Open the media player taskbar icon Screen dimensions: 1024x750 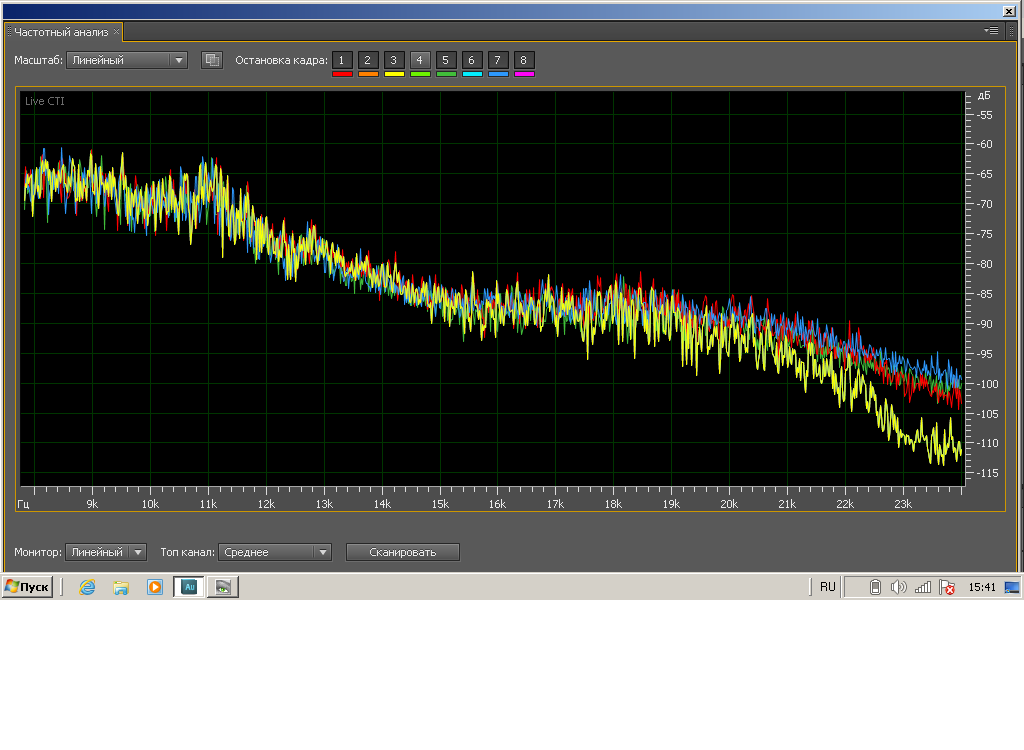click(155, 587)
